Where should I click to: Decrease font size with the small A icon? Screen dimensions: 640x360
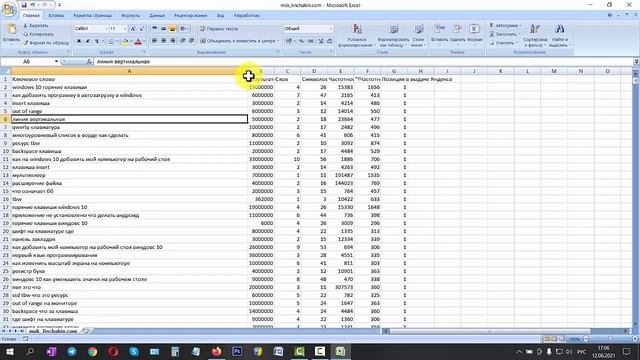click(142, 29)
